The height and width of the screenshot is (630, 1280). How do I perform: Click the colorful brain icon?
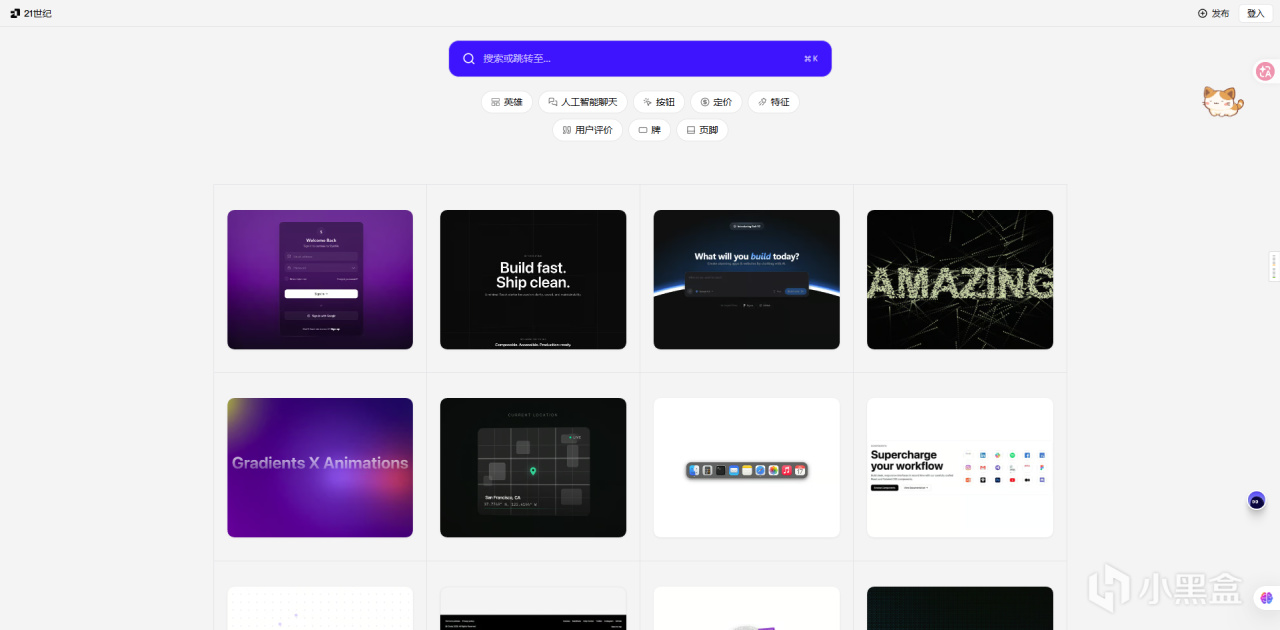[1267, 598]
